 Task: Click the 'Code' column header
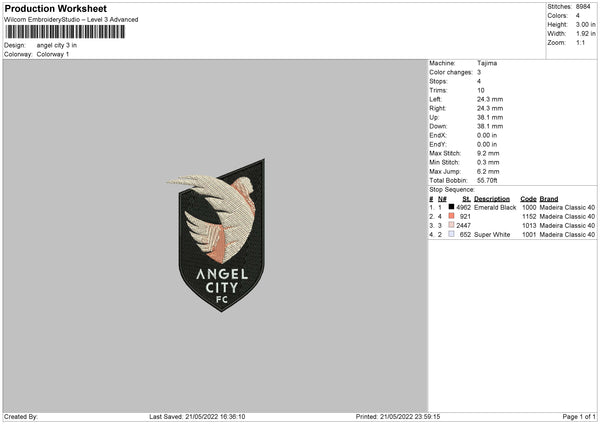click(528, 199)
